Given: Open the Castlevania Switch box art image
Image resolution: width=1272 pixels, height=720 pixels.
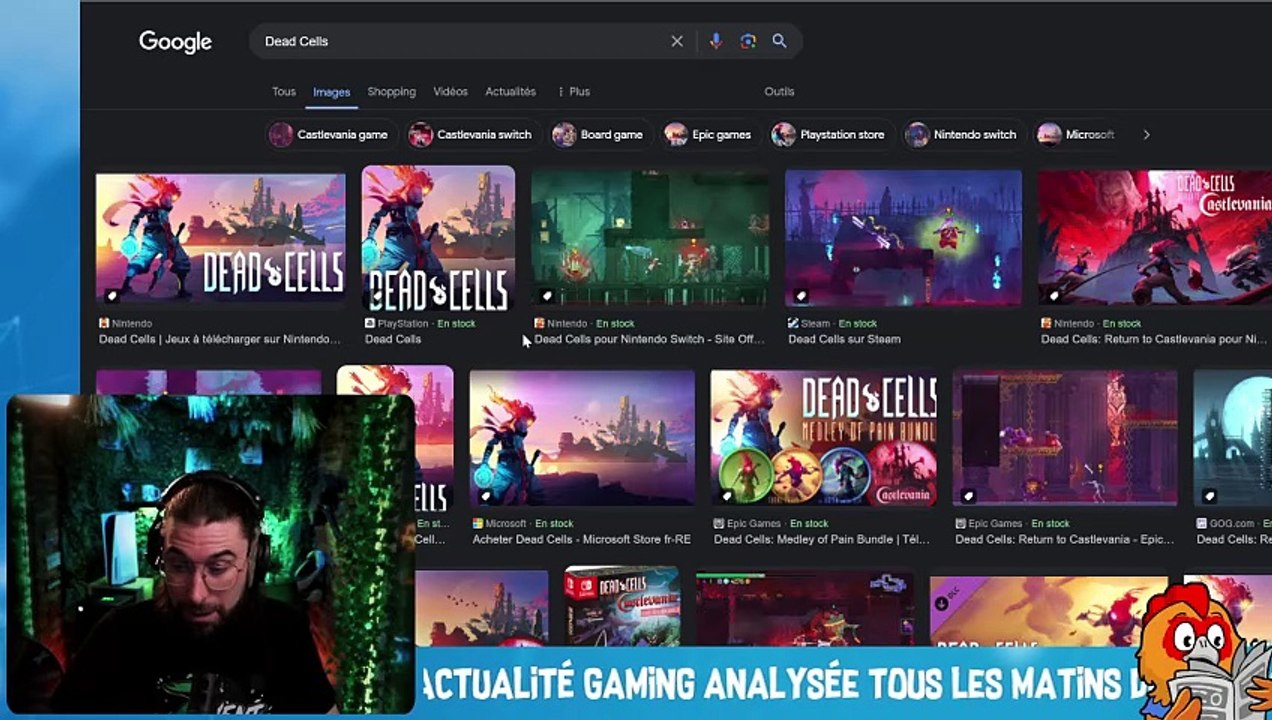Looking at the screenshot, I should [622, 606].
